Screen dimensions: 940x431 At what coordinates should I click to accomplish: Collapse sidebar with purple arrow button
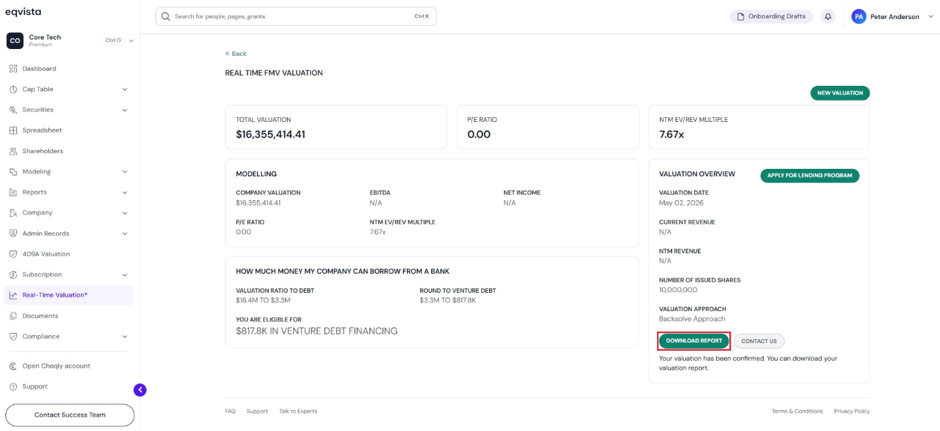(140, 390)
